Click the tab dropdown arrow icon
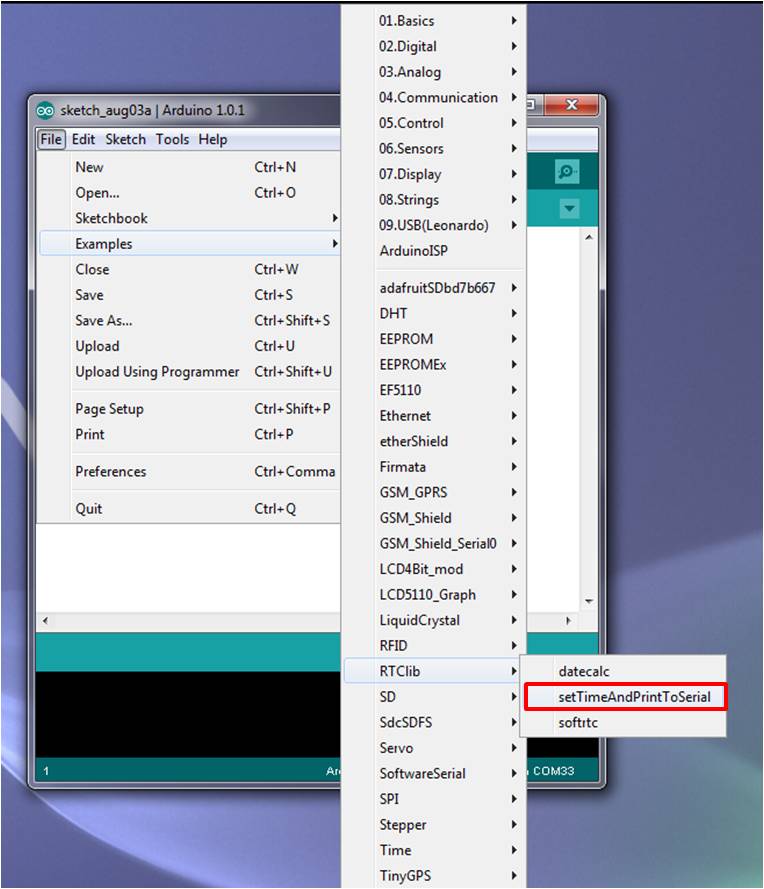 tap(569, 209)
